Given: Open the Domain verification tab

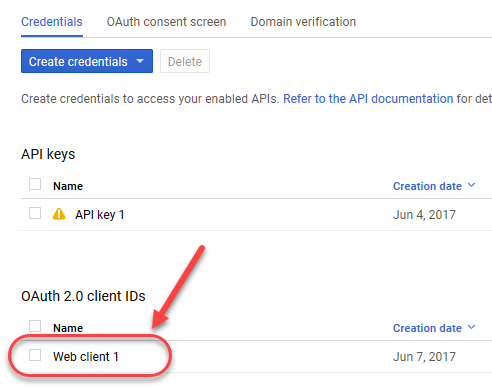Looking at the screenshot, I should [303, 22].
